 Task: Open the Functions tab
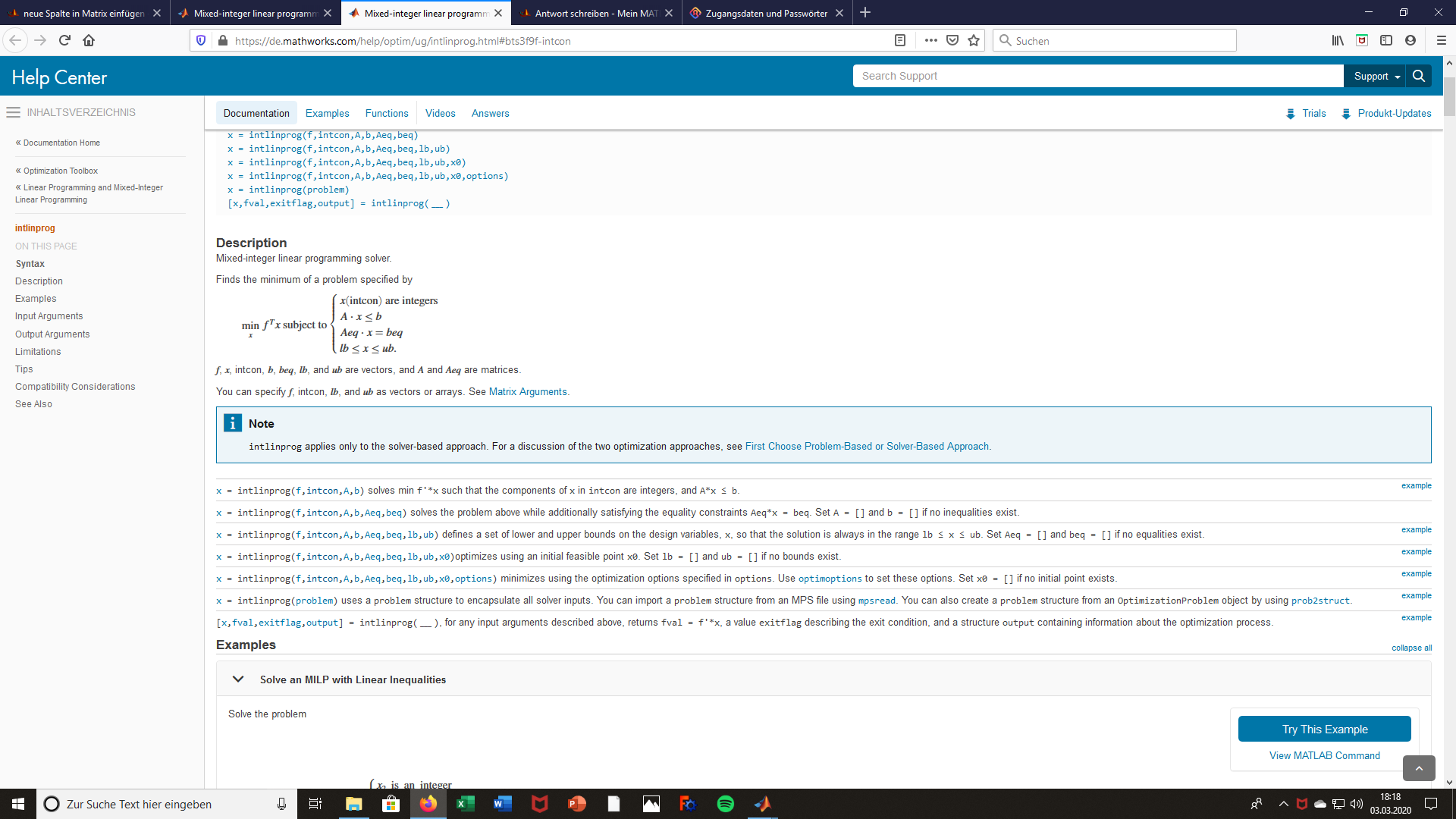[386, 113]
